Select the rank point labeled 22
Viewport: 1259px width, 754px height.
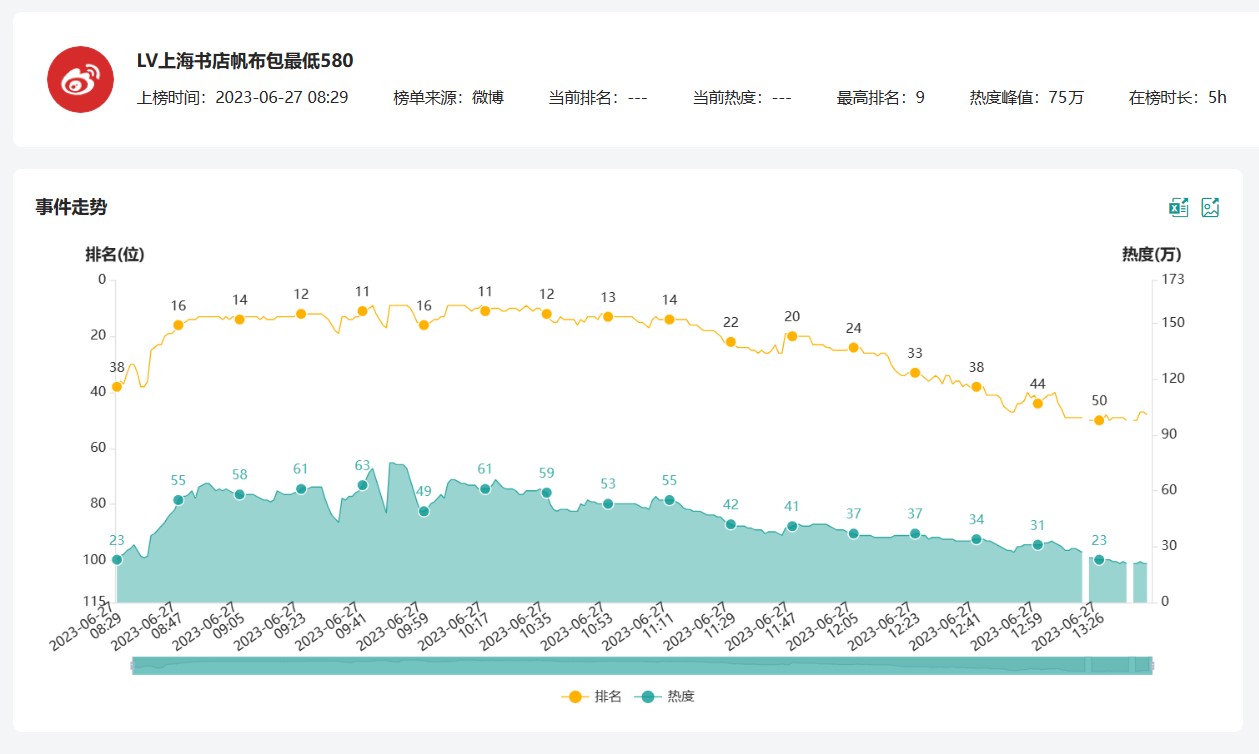pyautogui.click(x=731, y=342)
